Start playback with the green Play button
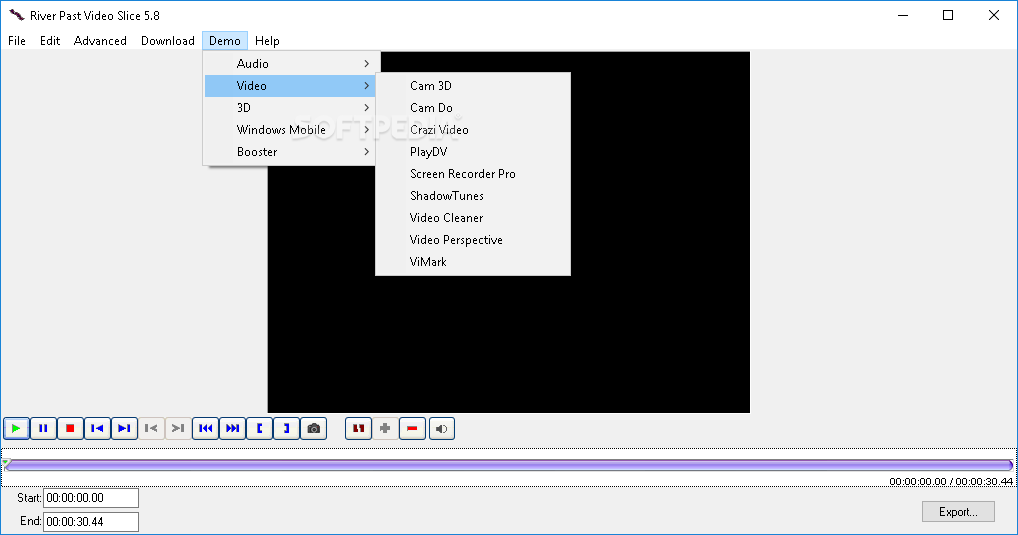1018x535 pixels. coord(16,429)
